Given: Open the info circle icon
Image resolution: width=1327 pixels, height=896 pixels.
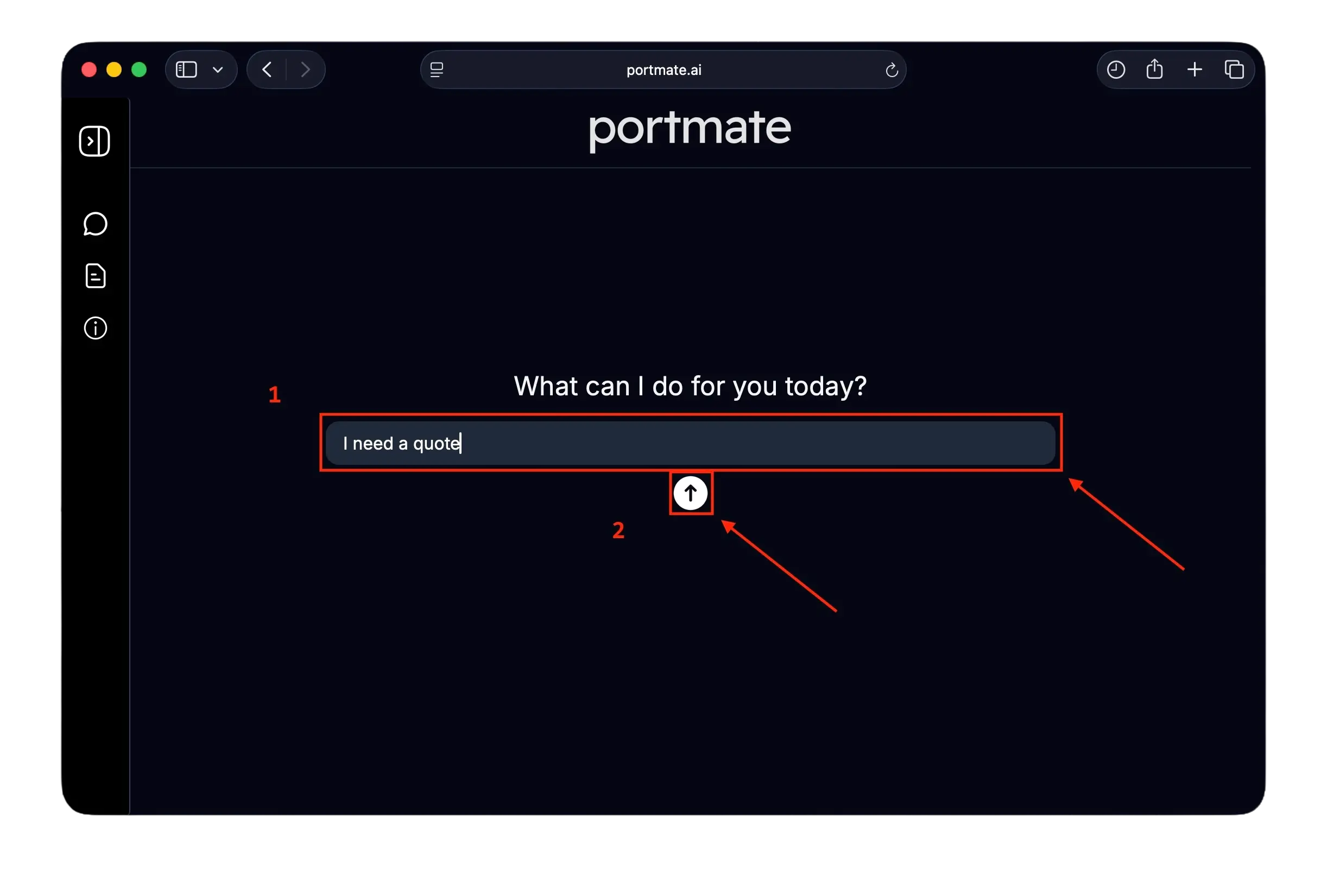Looking at the screenshot, I should (95, 329).
